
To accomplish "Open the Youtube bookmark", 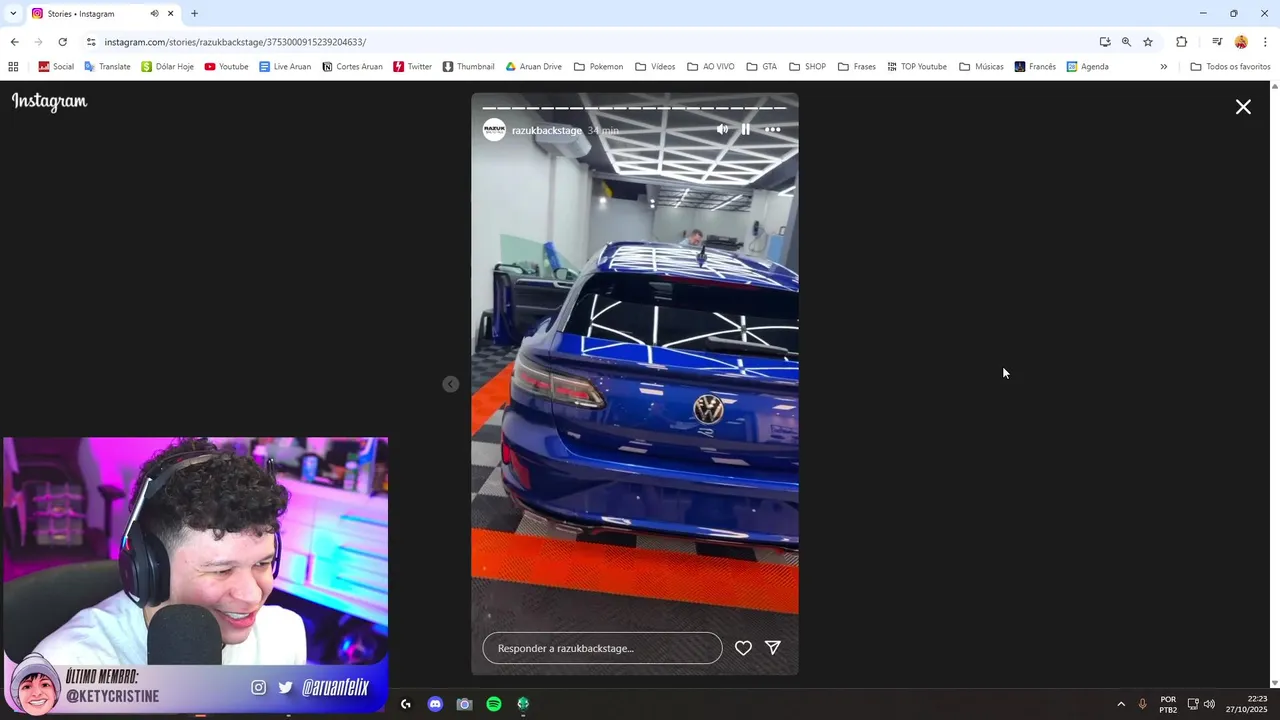I will [226, 67].
